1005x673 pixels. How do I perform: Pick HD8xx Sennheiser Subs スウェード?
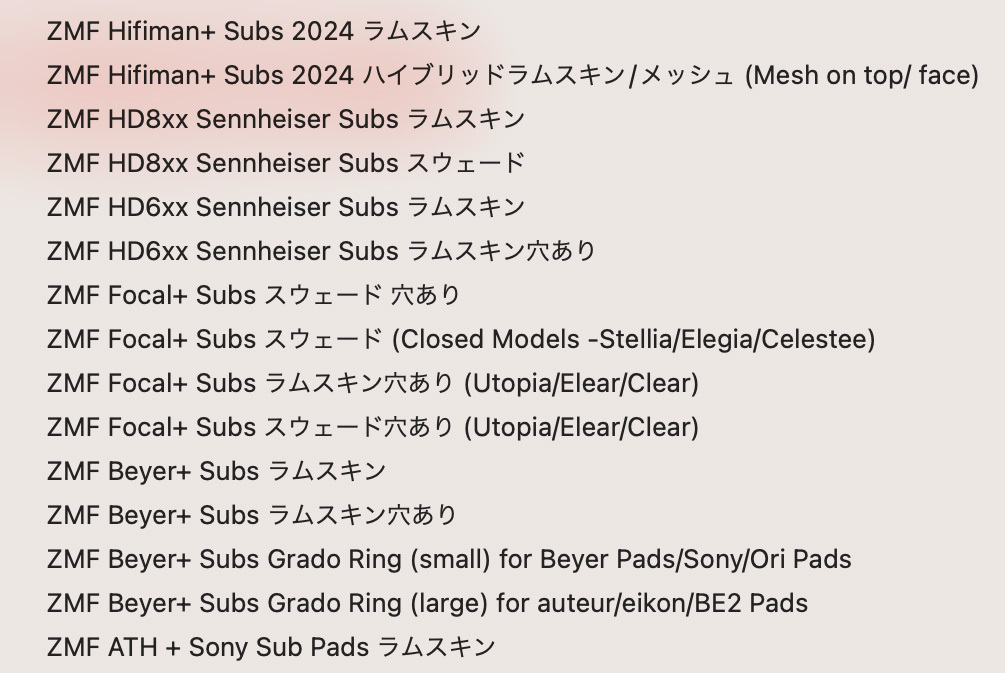click(x=285, y=163)
